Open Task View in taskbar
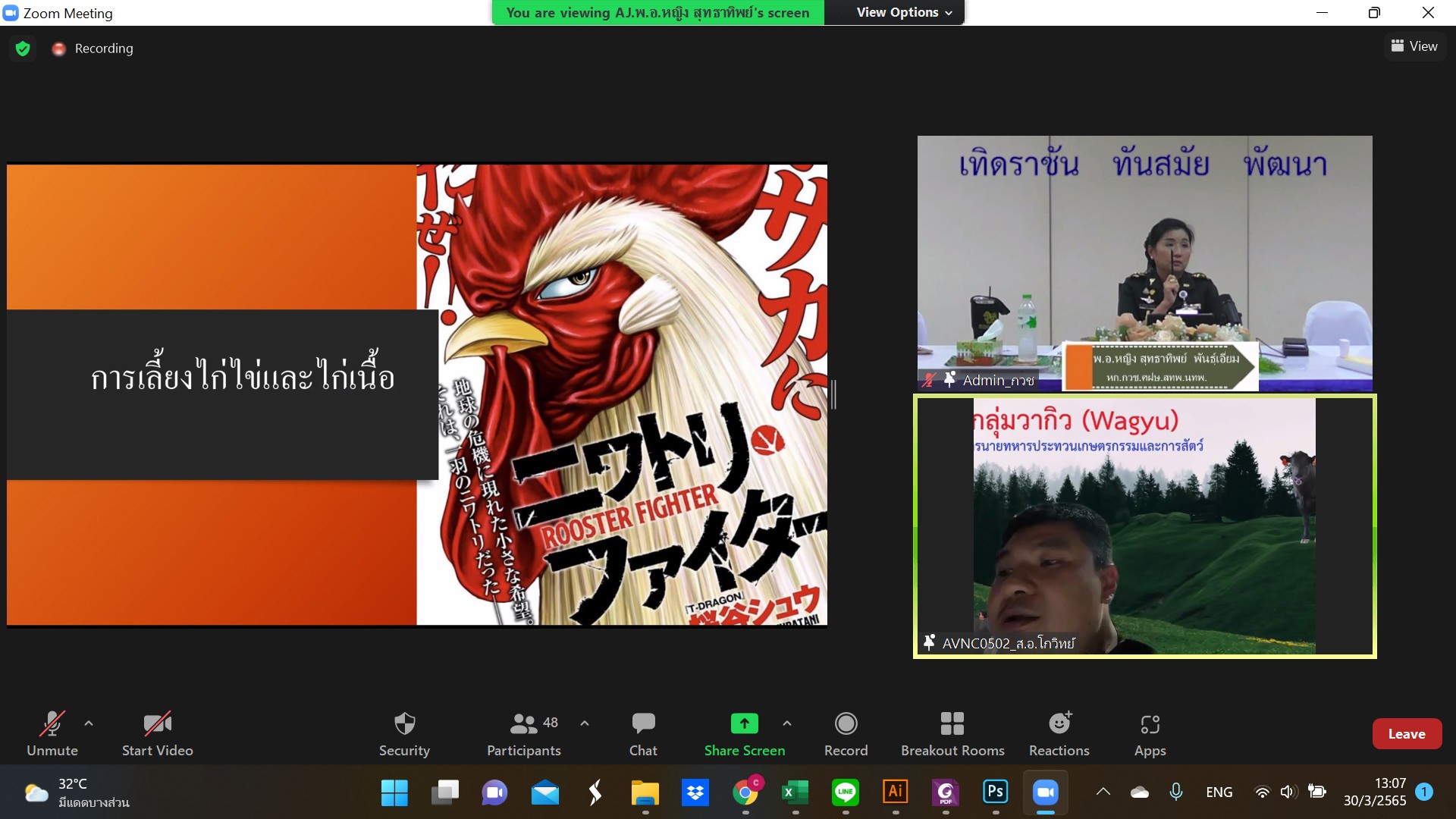 click(x=444, y=792)
